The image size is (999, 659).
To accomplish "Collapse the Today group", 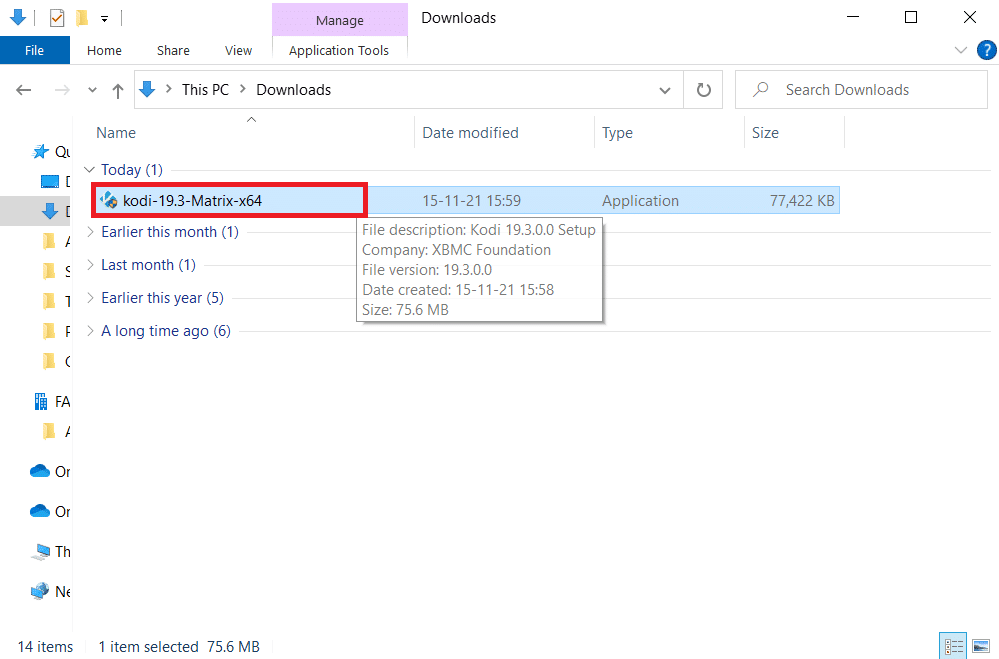I will pyautogui.click(x=90, y=170).
